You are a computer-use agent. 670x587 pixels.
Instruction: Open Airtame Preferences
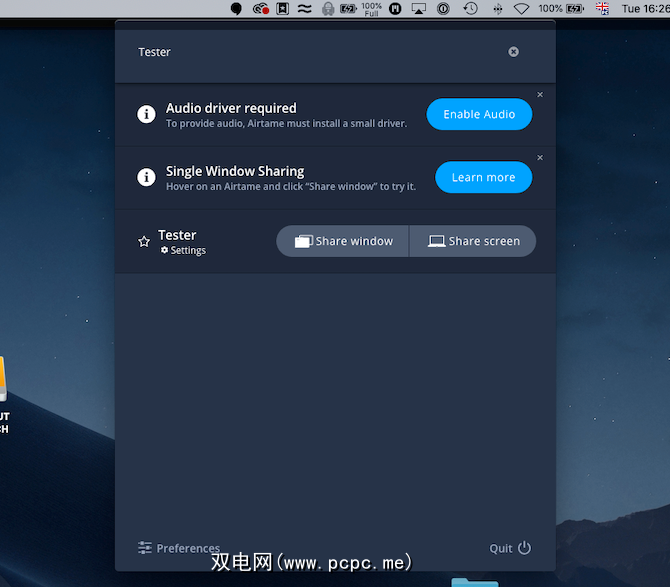(179, 548)
